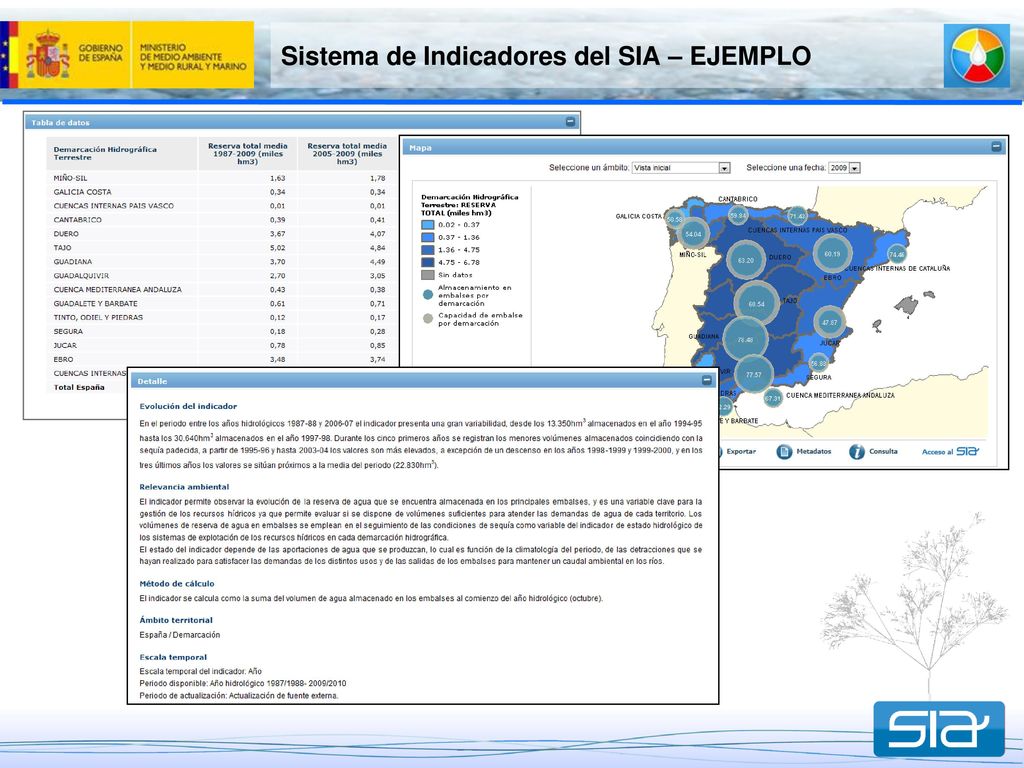Click the 54.04 bubble near Miño-Sil
The height and width of the screenshot is (768, 1024).
(693, 234)
